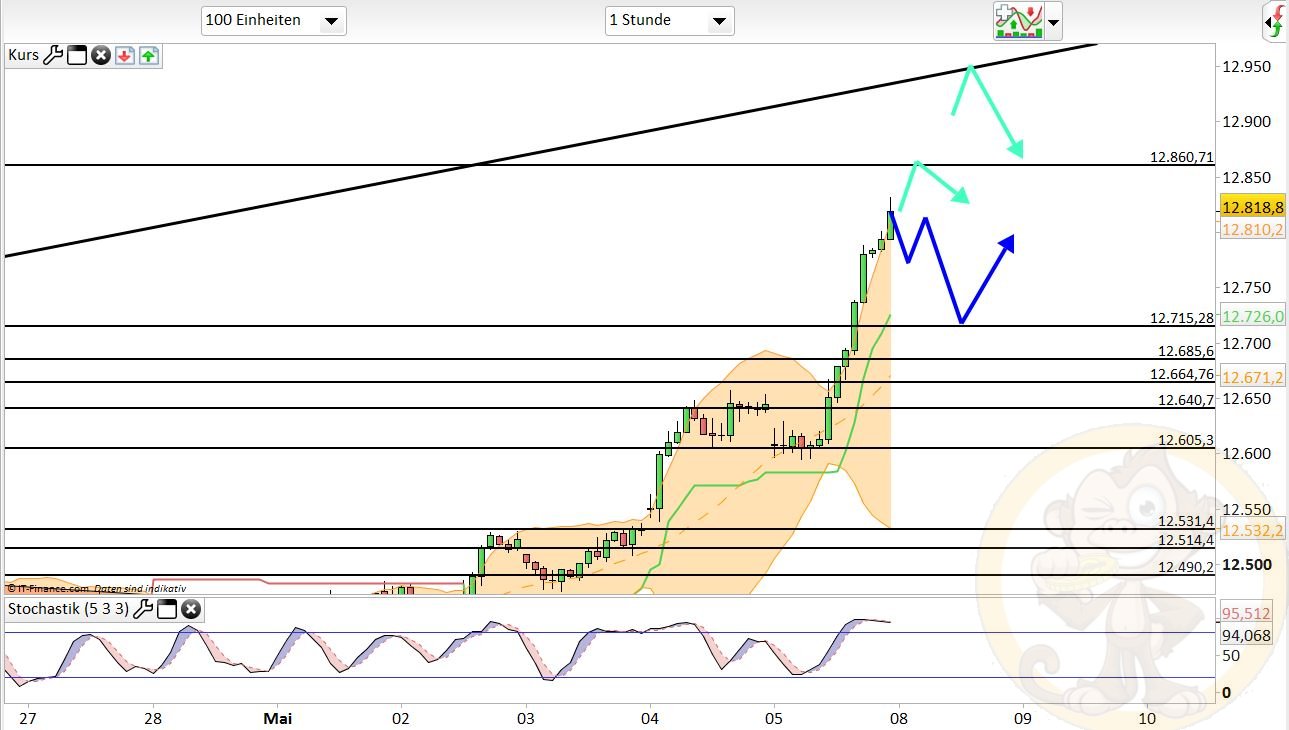Move the Kurs panel down with red arrow icon
1289x730 pixels.
point(124,55)
